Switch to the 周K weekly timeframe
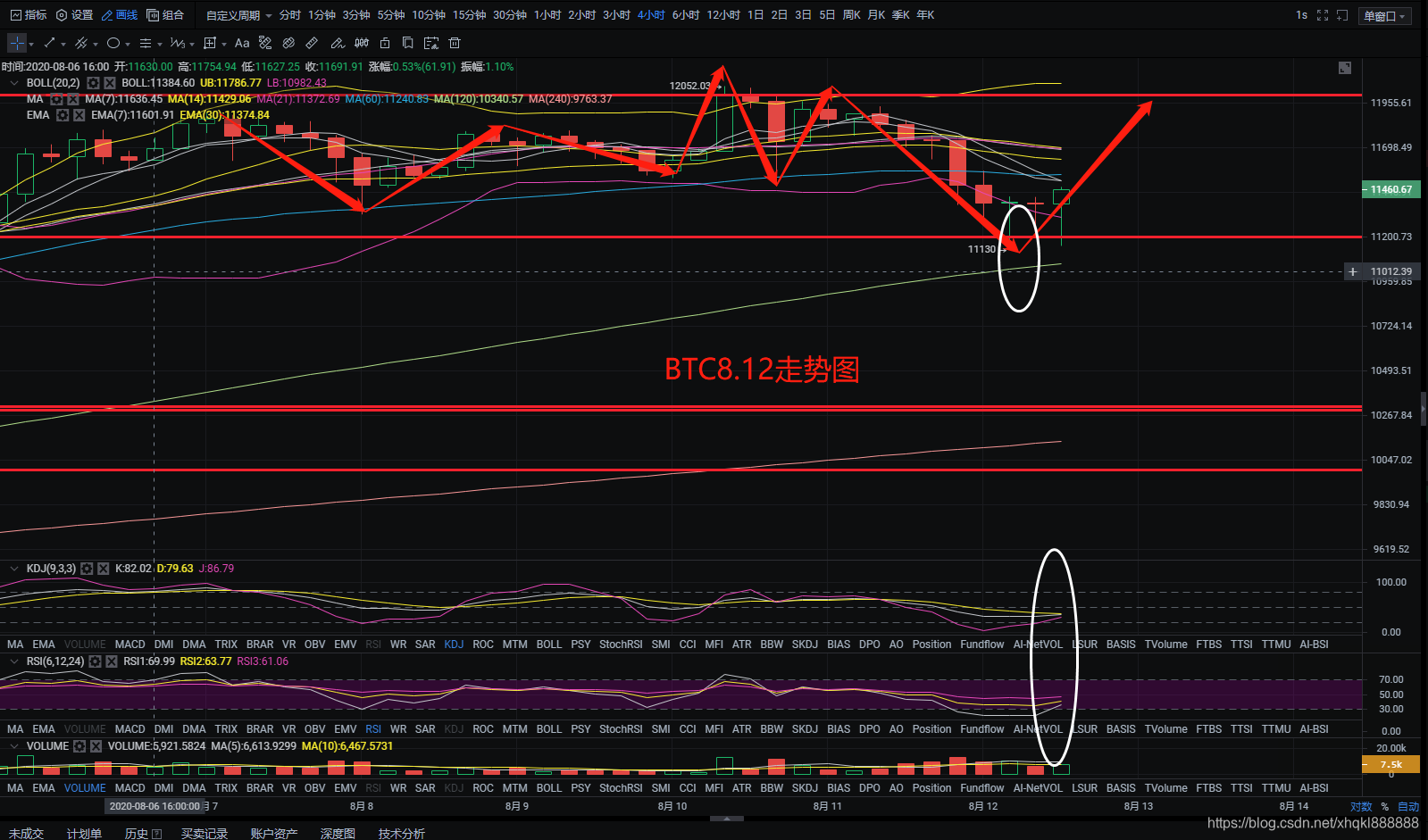This screenshot has width=1428, height=840. [x=851, y=15]
